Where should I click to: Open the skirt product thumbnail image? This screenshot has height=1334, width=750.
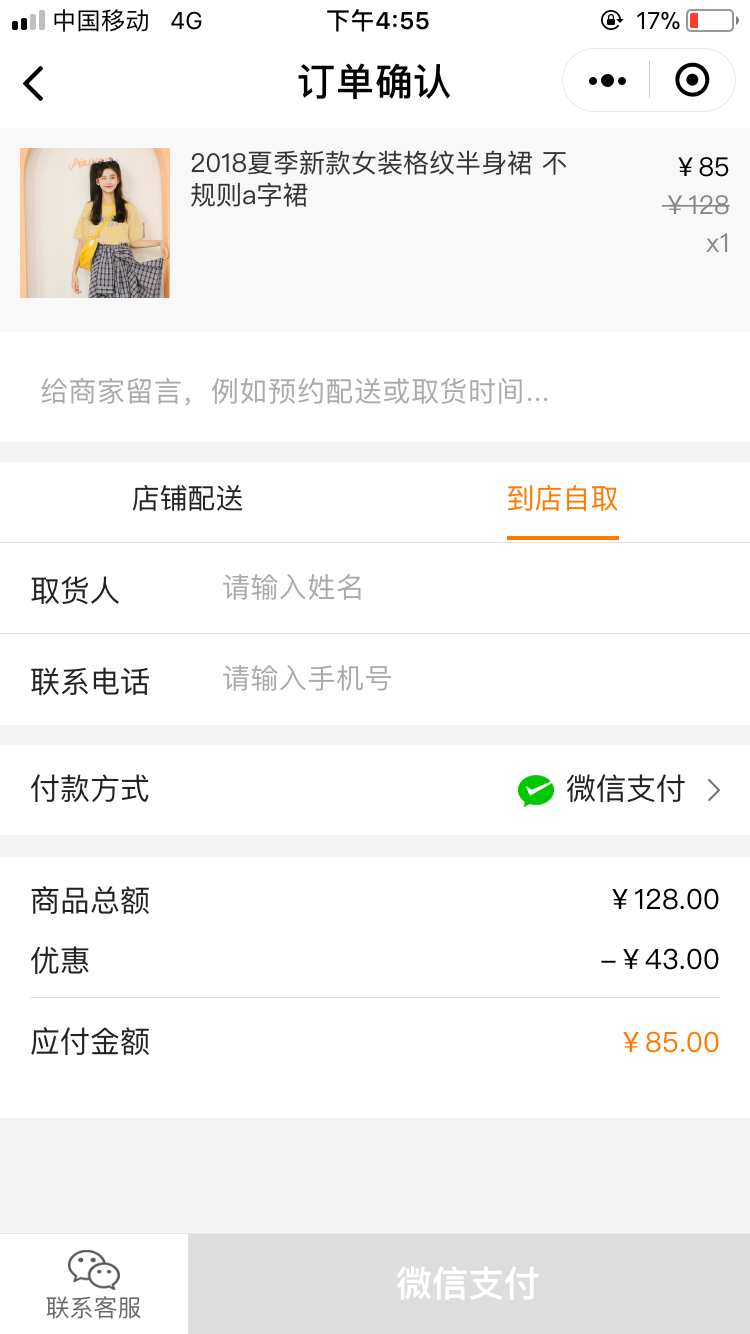click(x=95, y=223)
